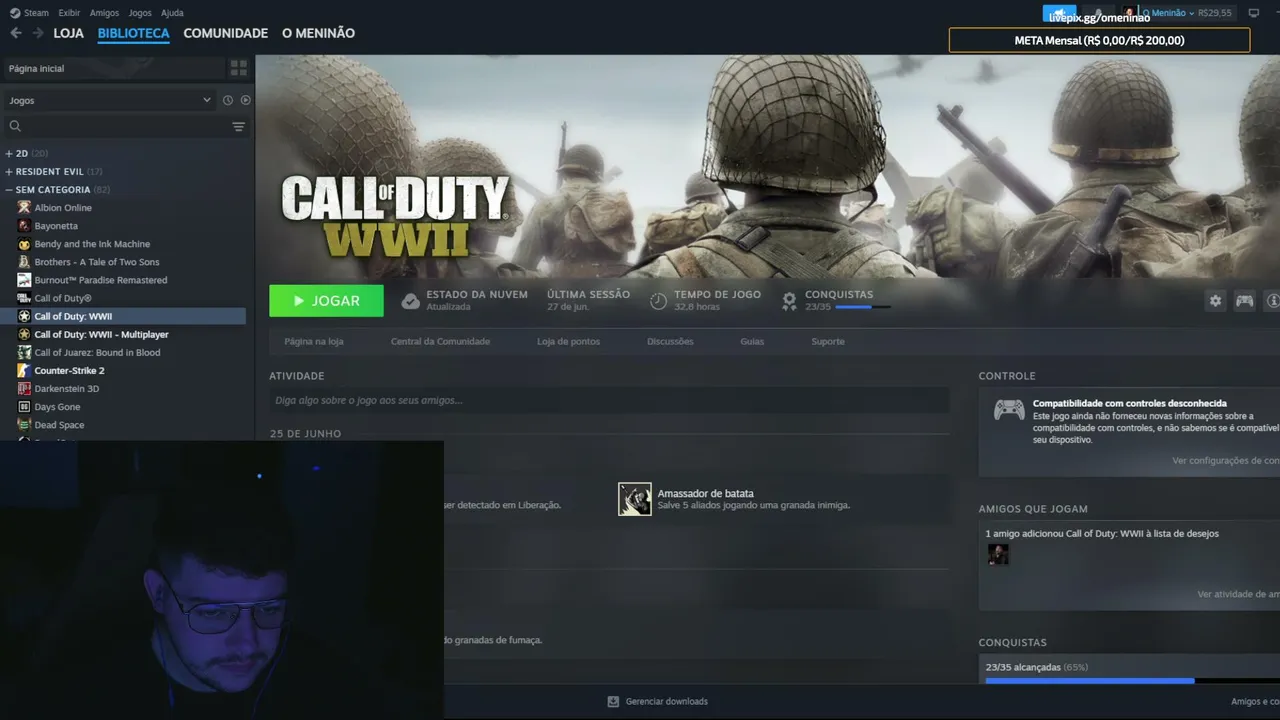
Task: Open the Exibir menu
Action: click(69, 13)
